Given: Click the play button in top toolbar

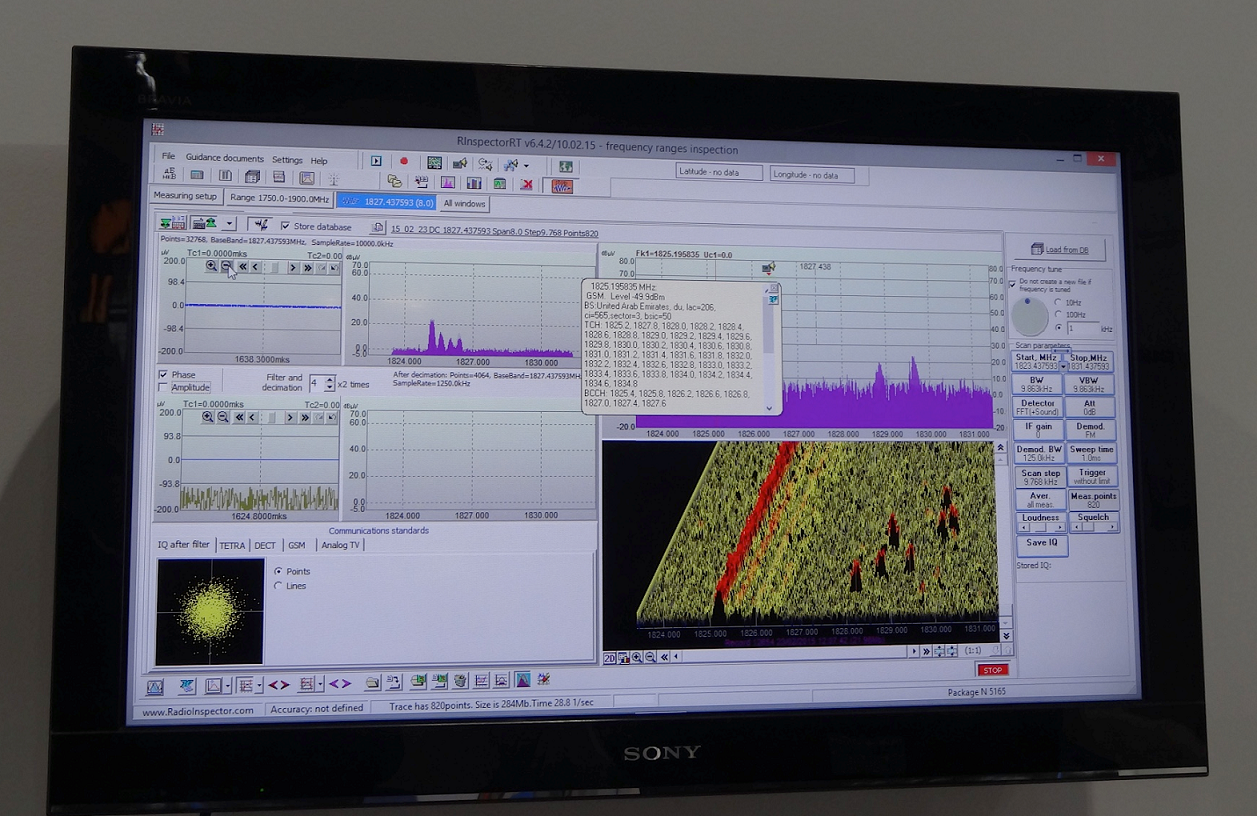Looking at the screenshot, I should point(376,161).
